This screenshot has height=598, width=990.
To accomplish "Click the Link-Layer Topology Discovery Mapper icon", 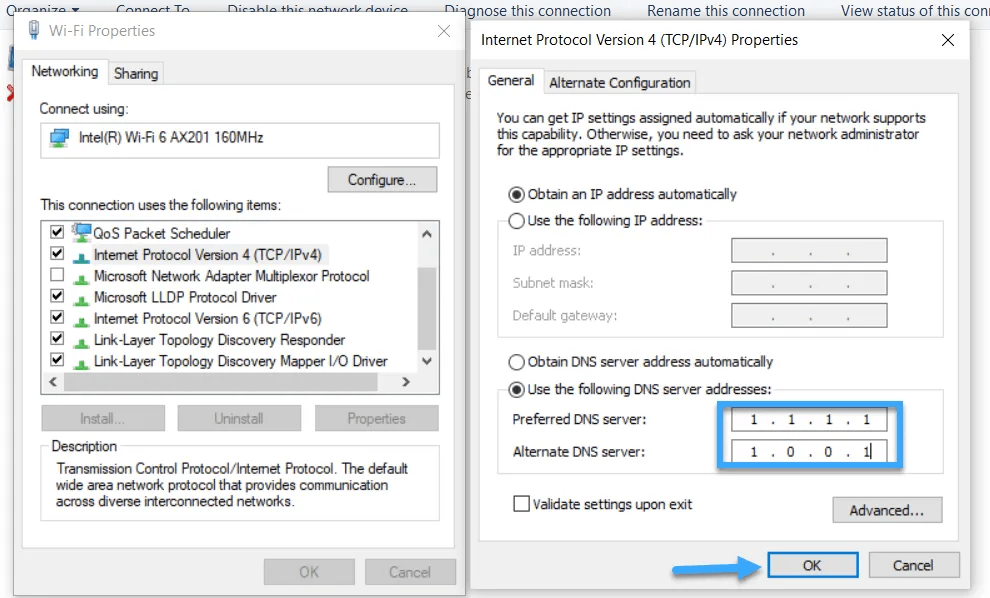I will pos(81,362).
